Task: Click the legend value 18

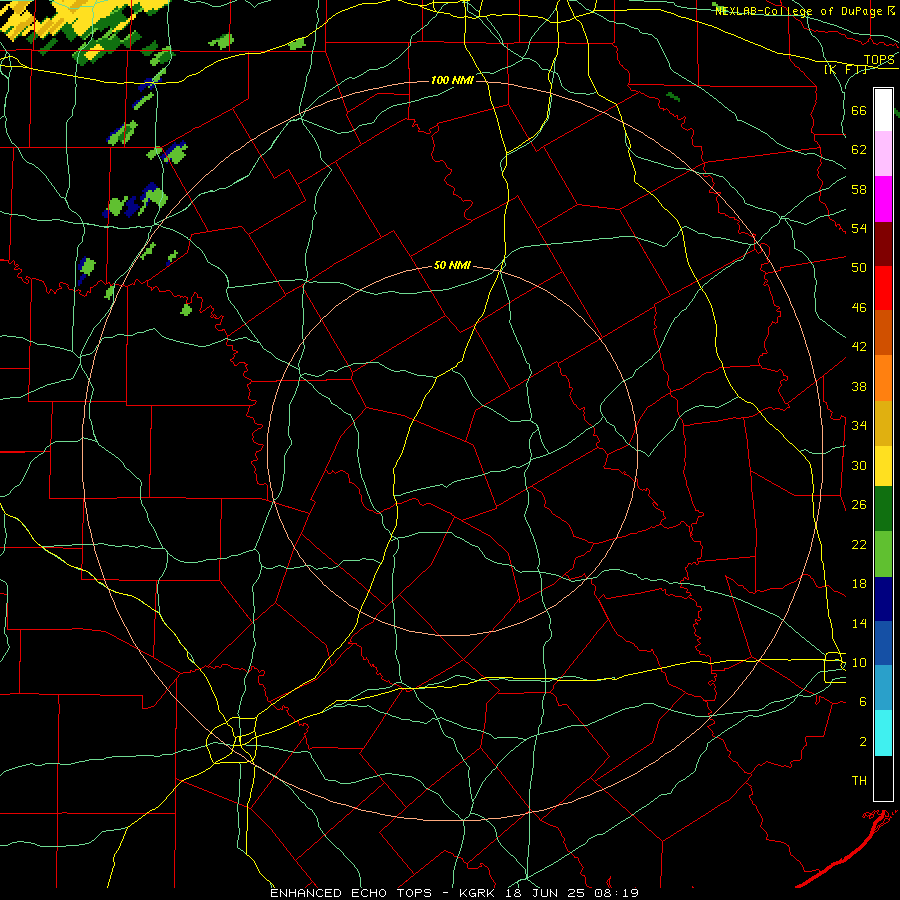Action: point(859,584)
